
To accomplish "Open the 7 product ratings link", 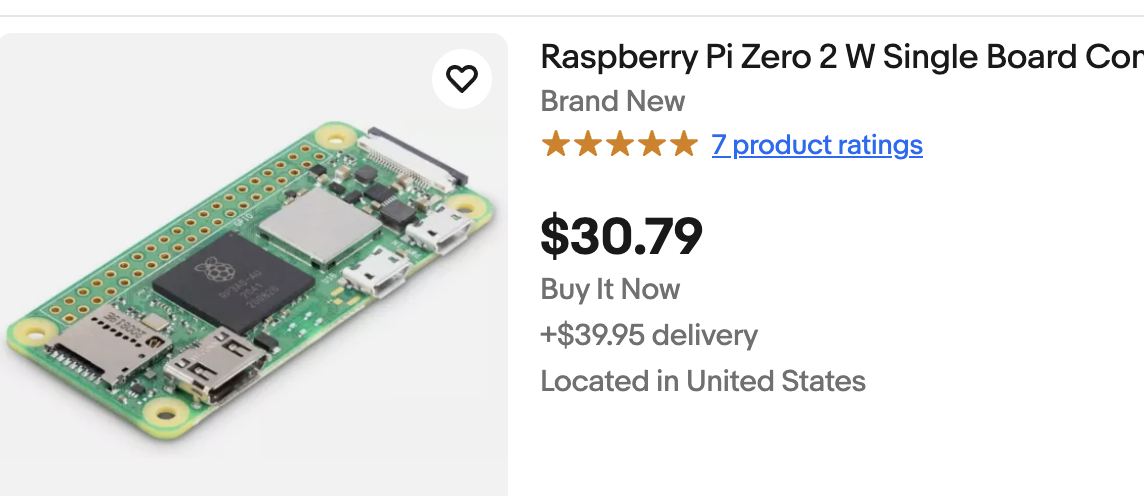I will [816, 145].
